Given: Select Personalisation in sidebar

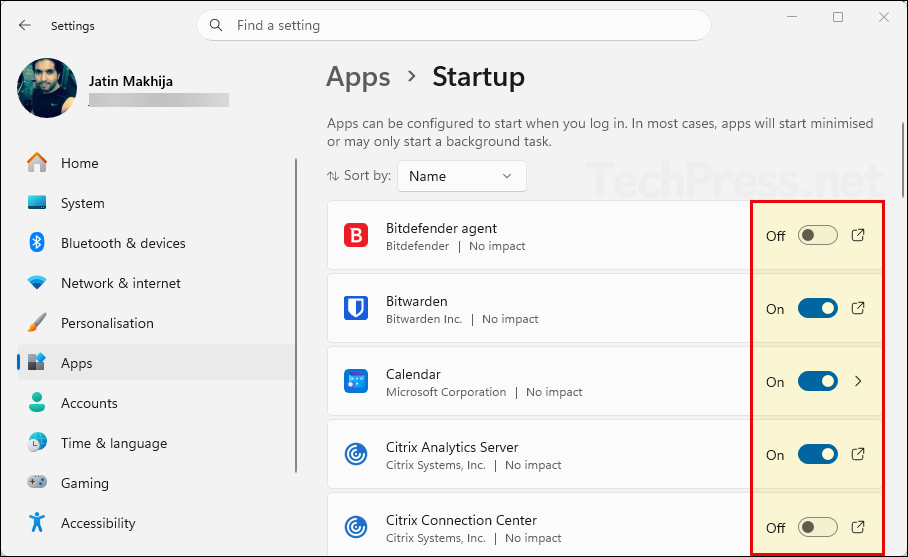Looking at the screenshot, I should (x=156, y=323).
